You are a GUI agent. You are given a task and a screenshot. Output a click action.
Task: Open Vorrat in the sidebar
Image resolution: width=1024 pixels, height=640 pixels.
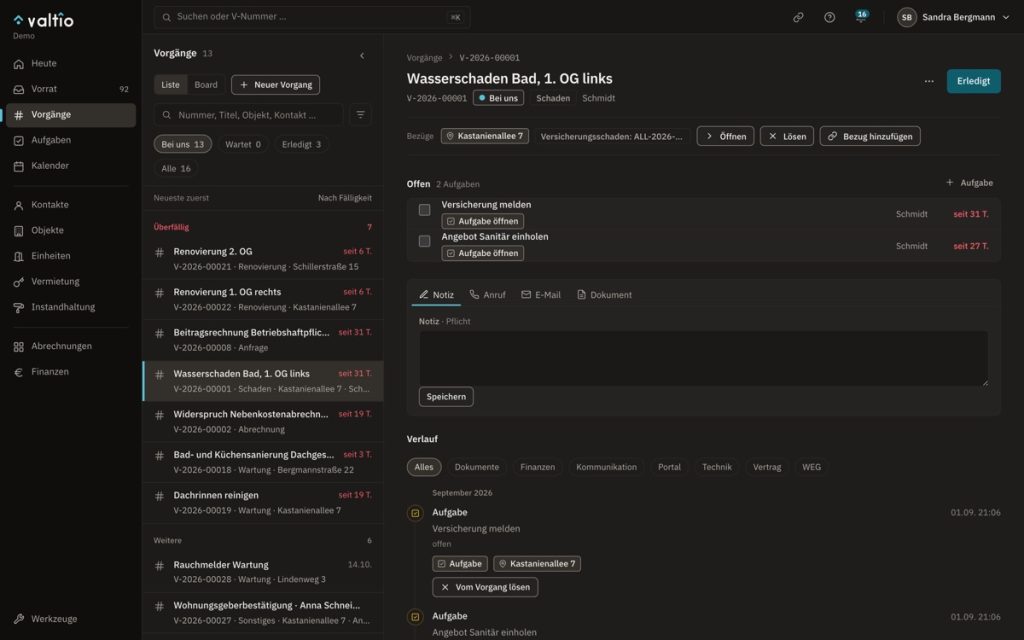(x=71, y=89)
